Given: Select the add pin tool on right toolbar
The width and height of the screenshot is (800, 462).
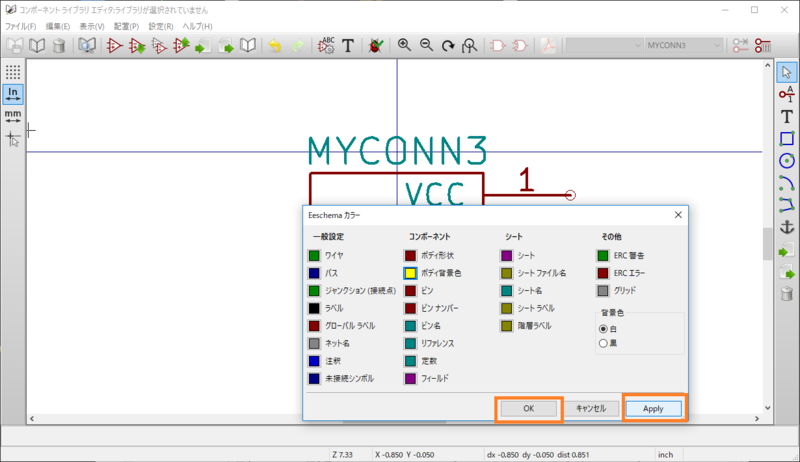Looking at the screenshot, I should pos(786,94).
